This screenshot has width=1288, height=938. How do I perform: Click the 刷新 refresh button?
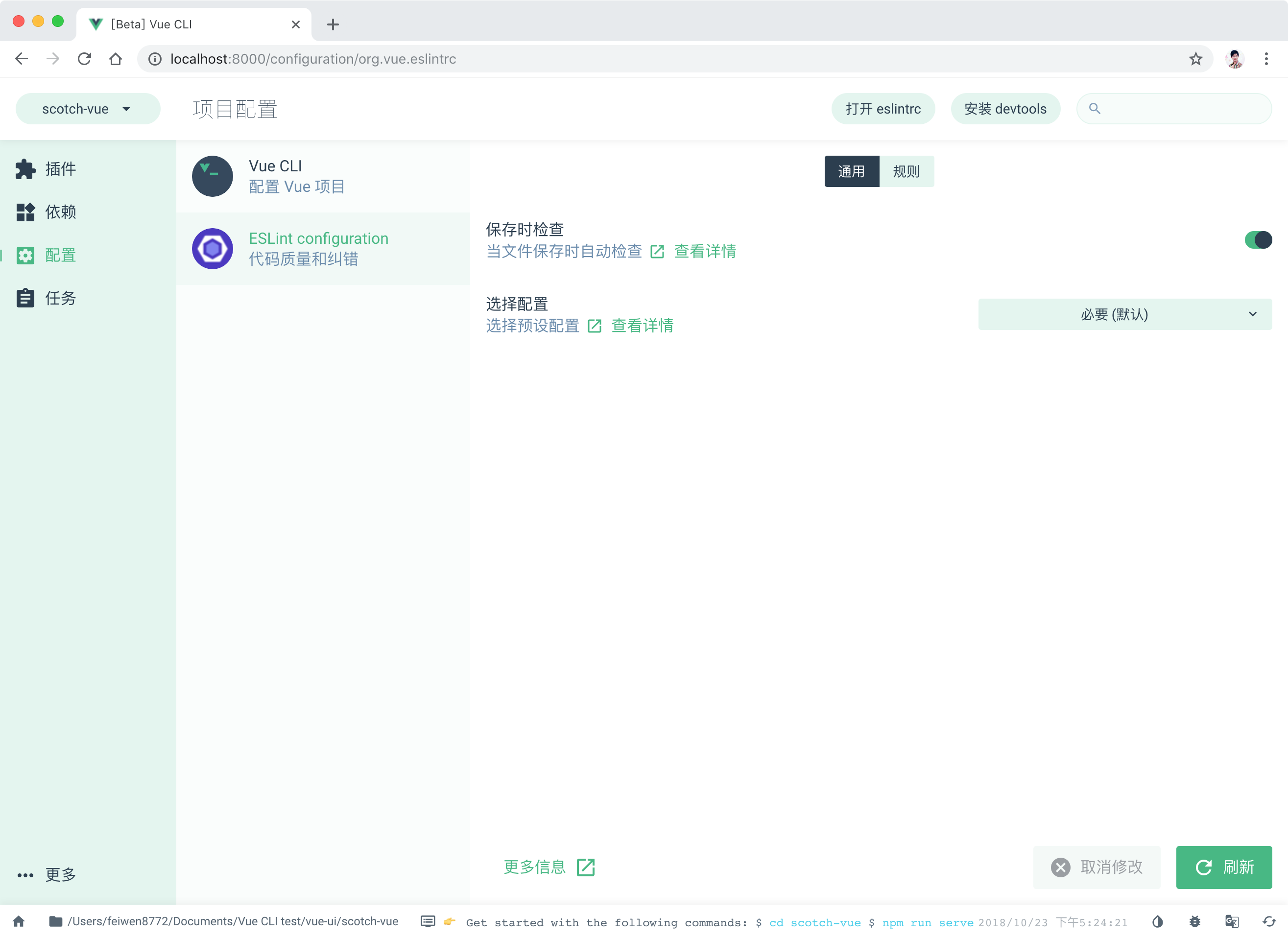coord(1224,867)
